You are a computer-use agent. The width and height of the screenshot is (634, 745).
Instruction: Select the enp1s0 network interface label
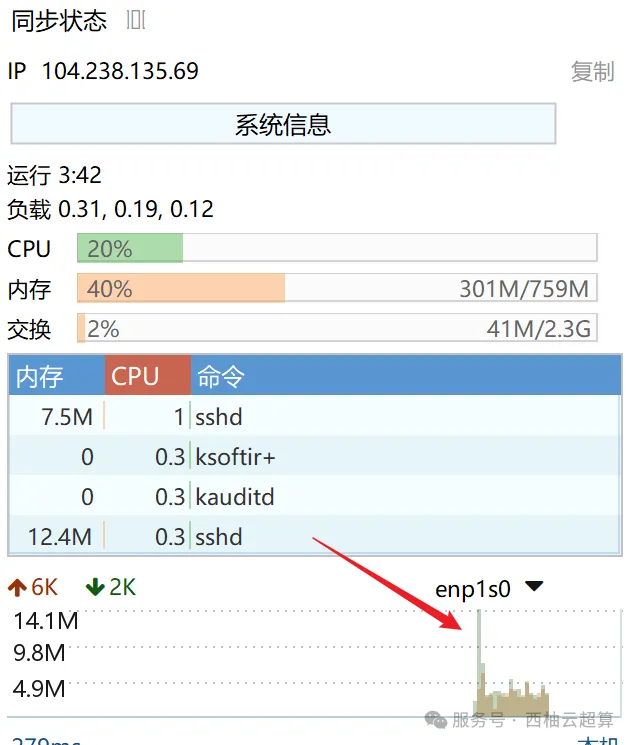click(x=473, y=590)
